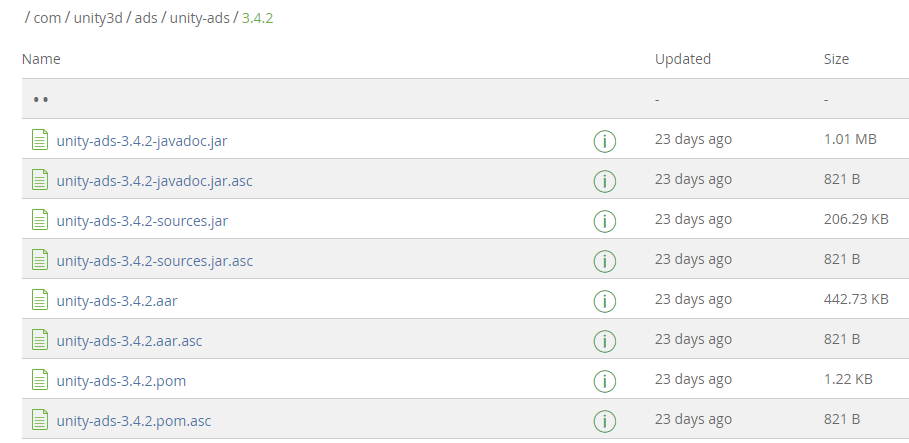Open unity-ads-3.4.2.aar file link
The image size is (909, 443).
click(x=117, y=301)
